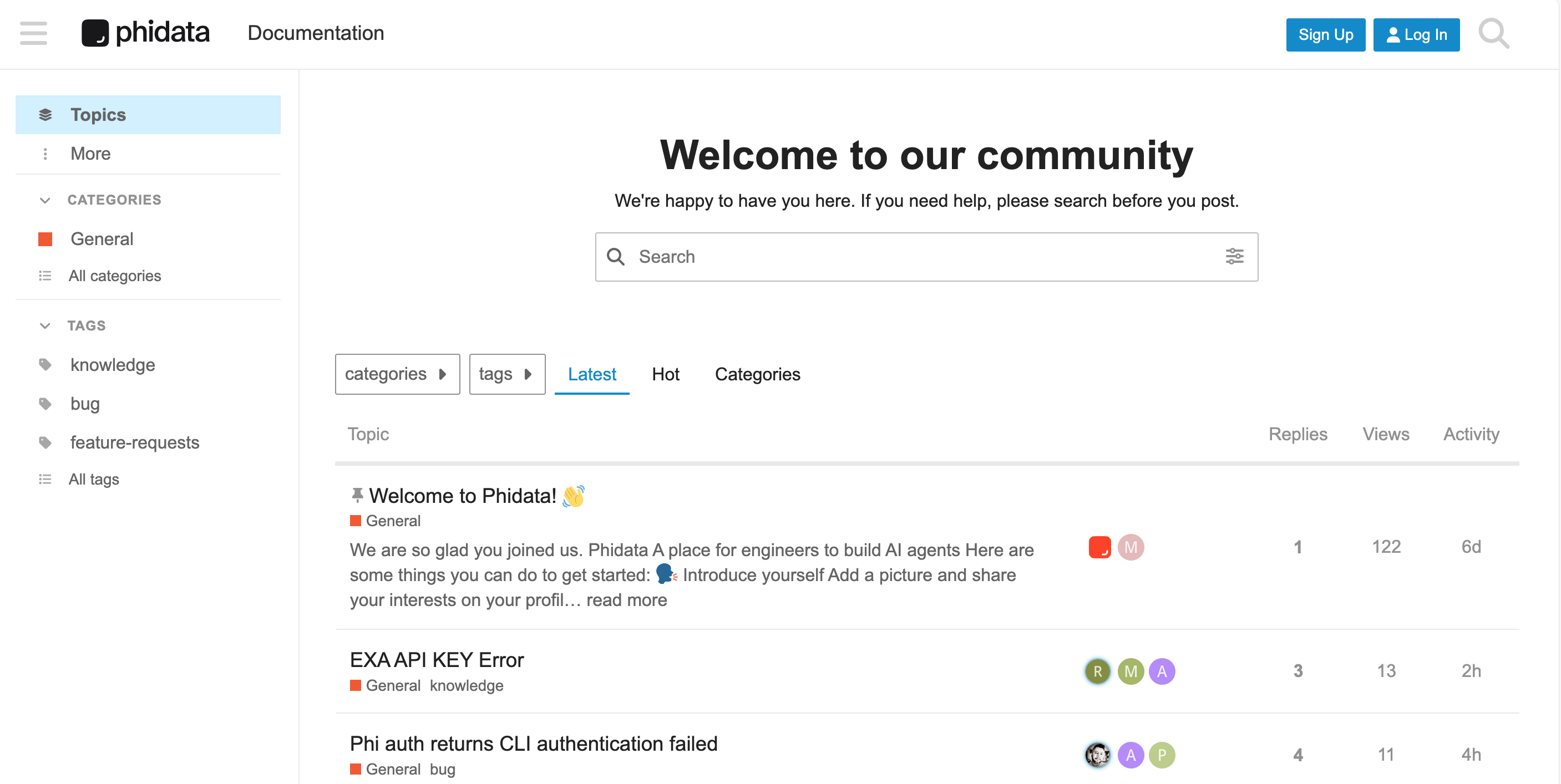Sort topics by Activity column header
The height and width of the screenshot is (784, 1561).
[x=1471, y=434]
